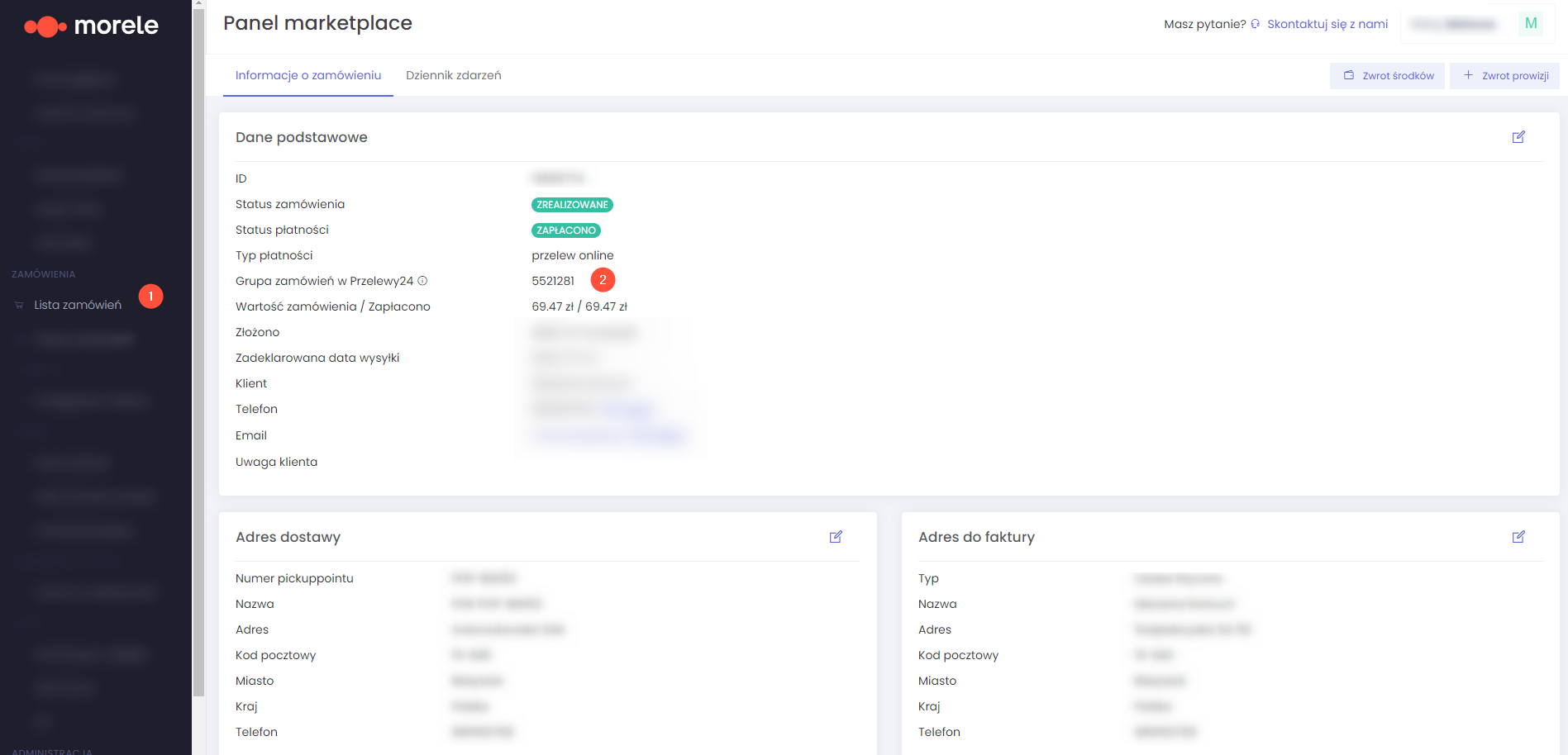Select Informacje o zamówieniu tab

[x=308, y=75]
